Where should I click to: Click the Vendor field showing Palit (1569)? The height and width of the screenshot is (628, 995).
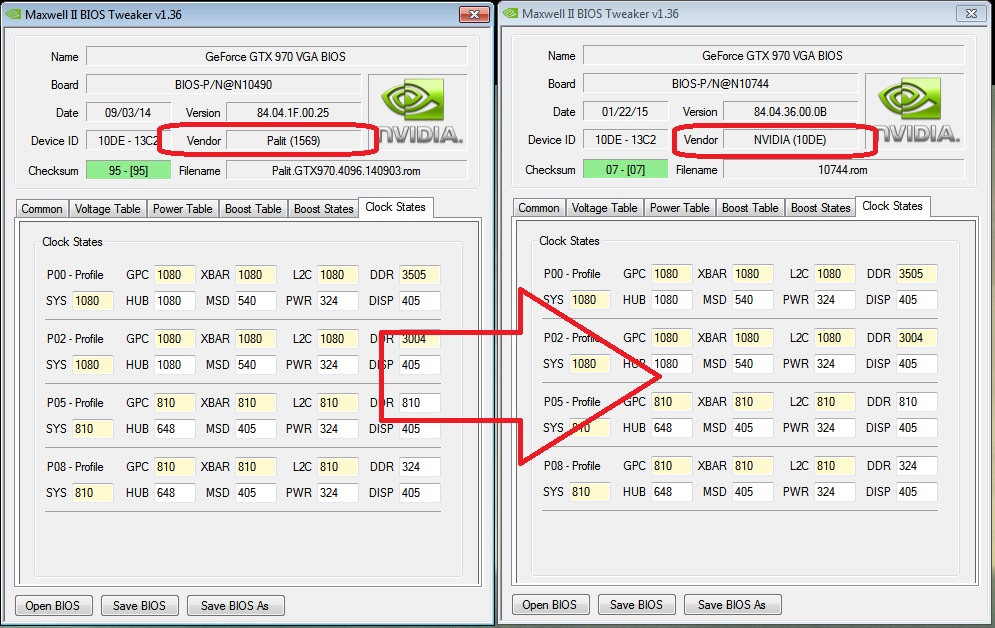coord(293,140)
